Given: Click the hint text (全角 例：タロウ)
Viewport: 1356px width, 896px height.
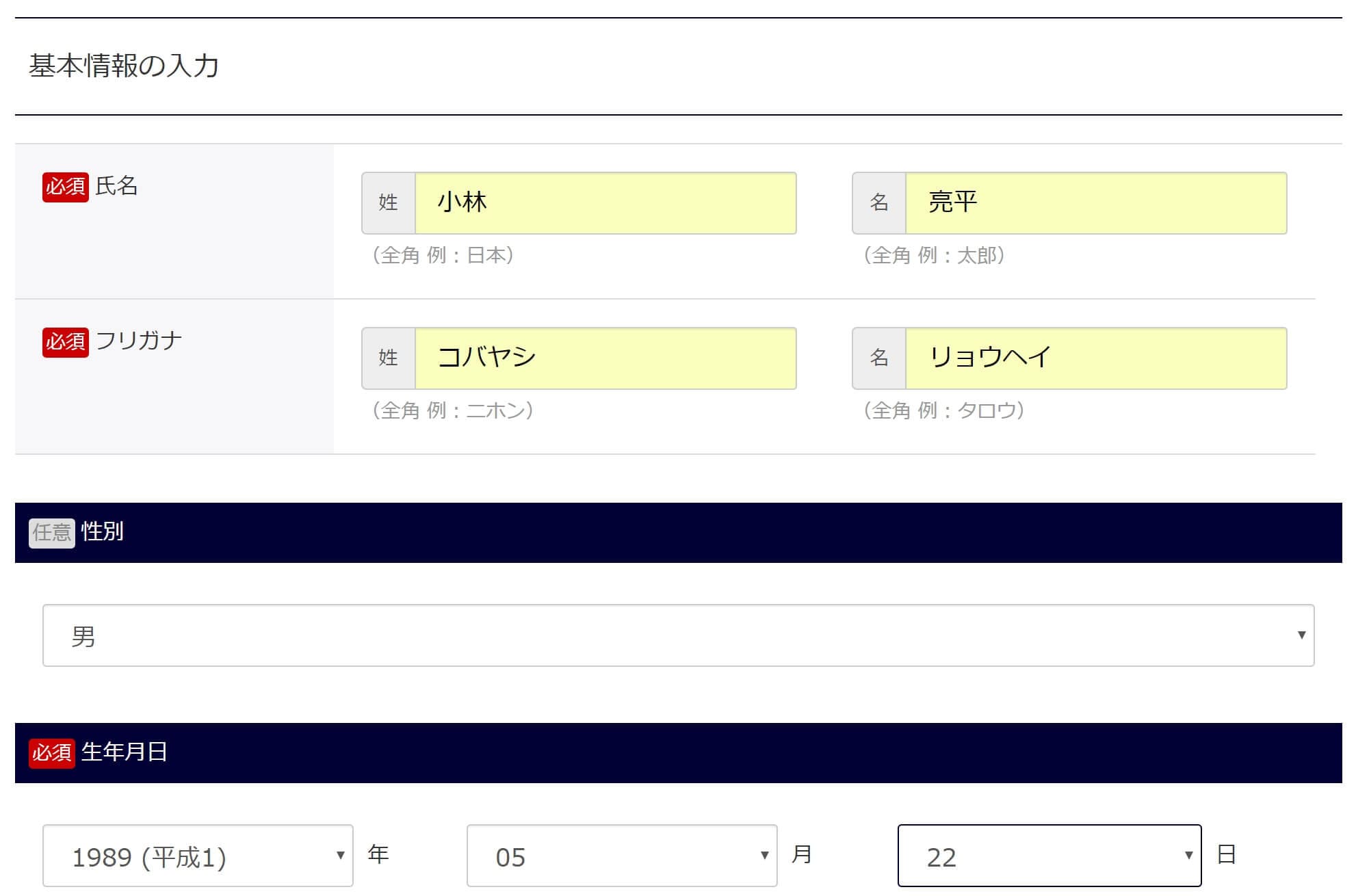Looking at the screenshot, I should [x=944, y=411].
